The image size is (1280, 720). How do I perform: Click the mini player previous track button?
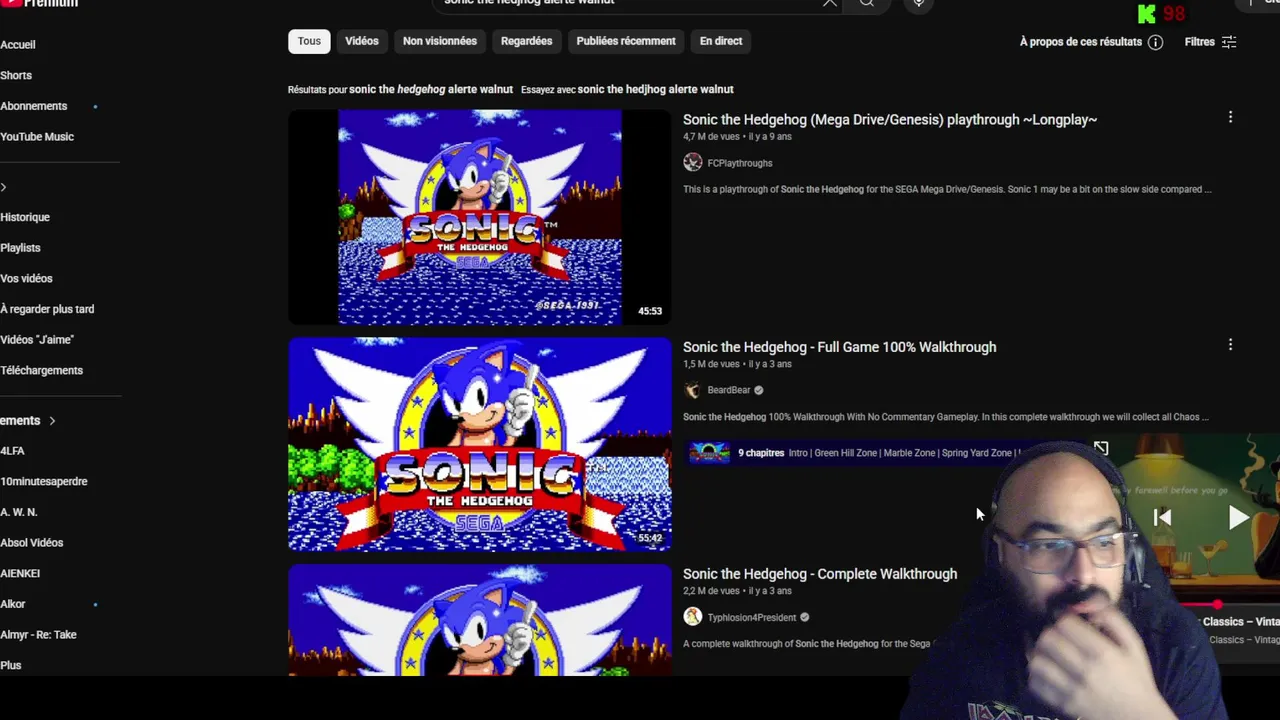point(1162,517)
